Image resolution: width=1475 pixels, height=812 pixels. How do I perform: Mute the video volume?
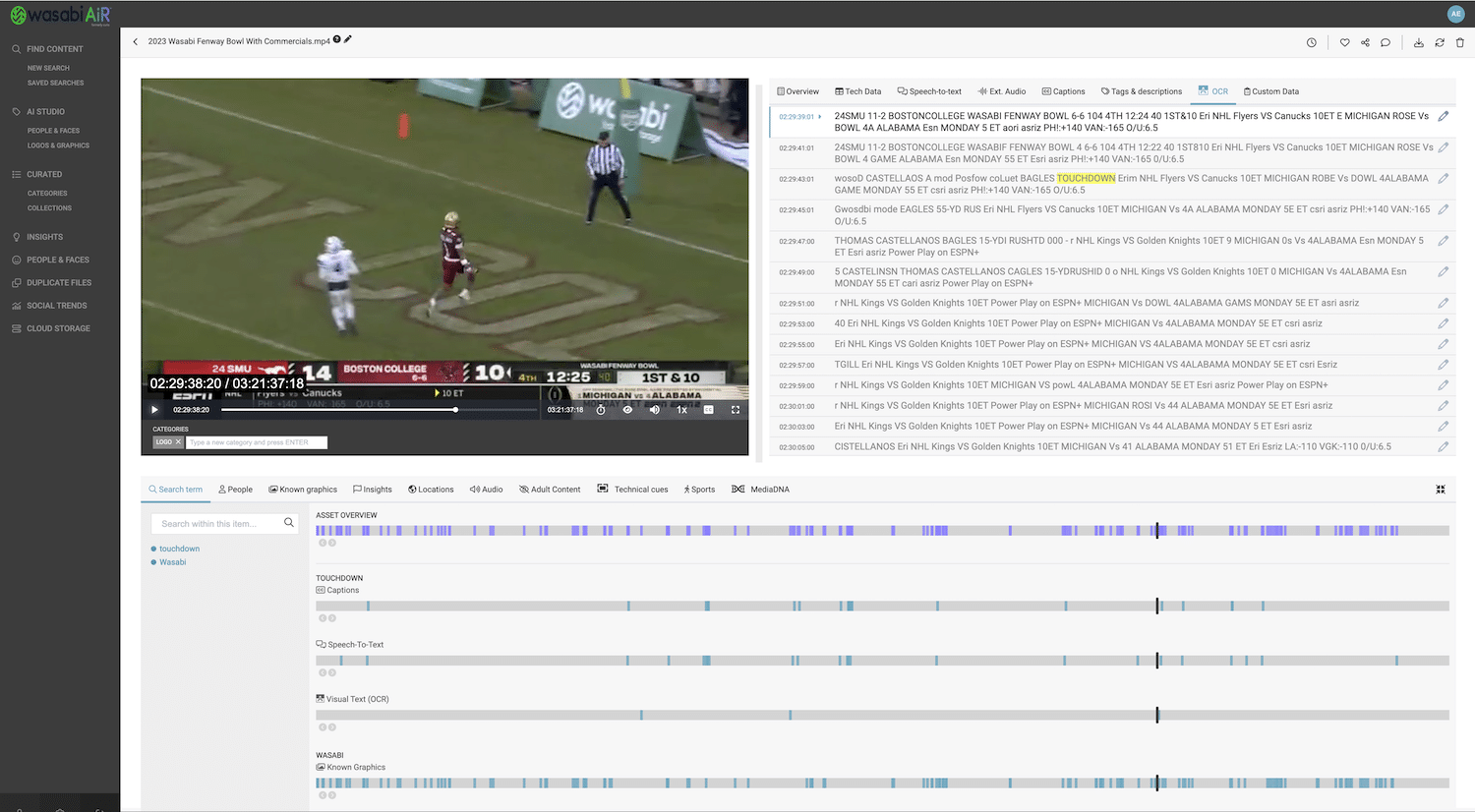pyautogui.click(x=655, y=410)
